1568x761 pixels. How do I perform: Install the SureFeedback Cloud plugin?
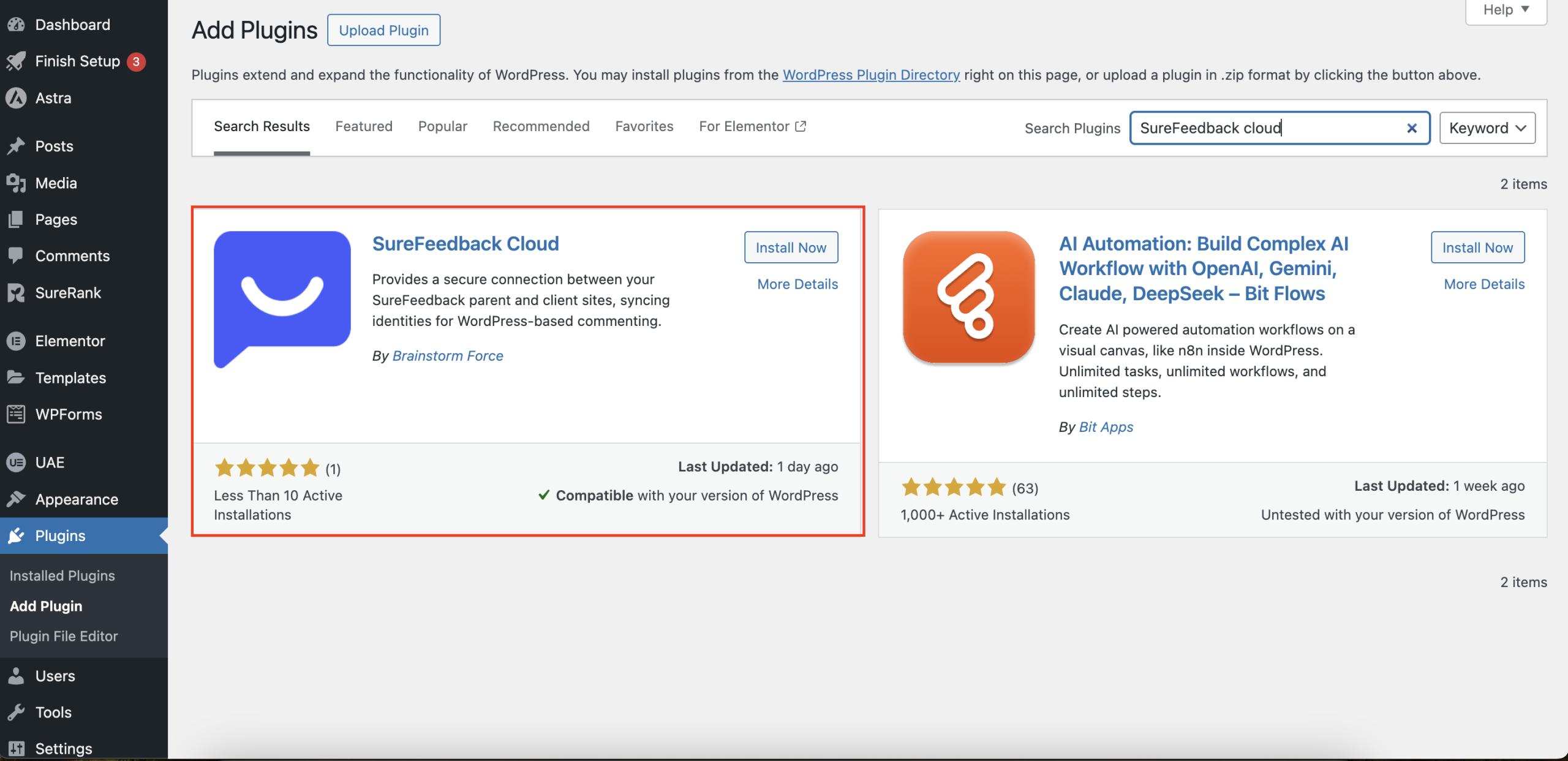click(791, 248)
